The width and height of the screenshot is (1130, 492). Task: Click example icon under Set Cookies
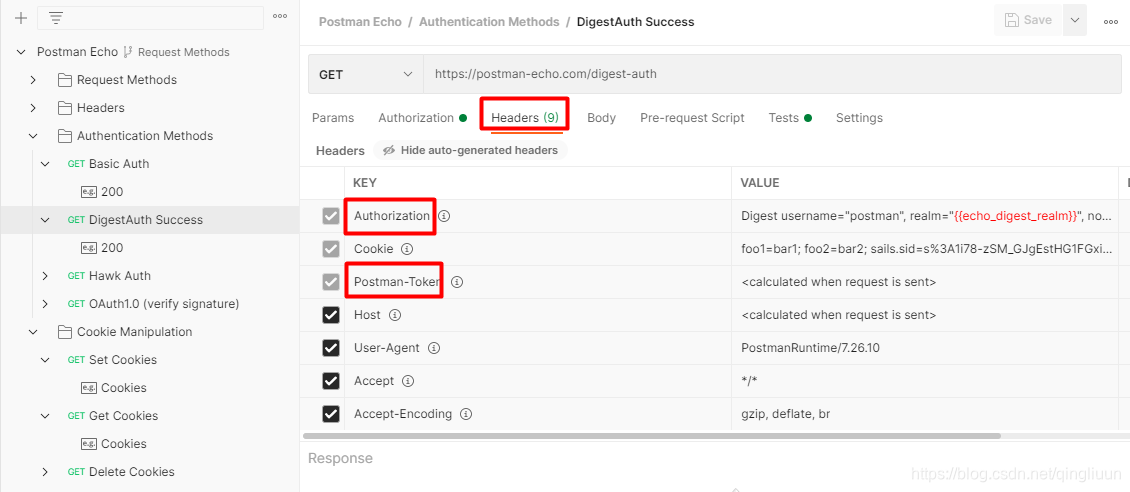tap(89, 388)
